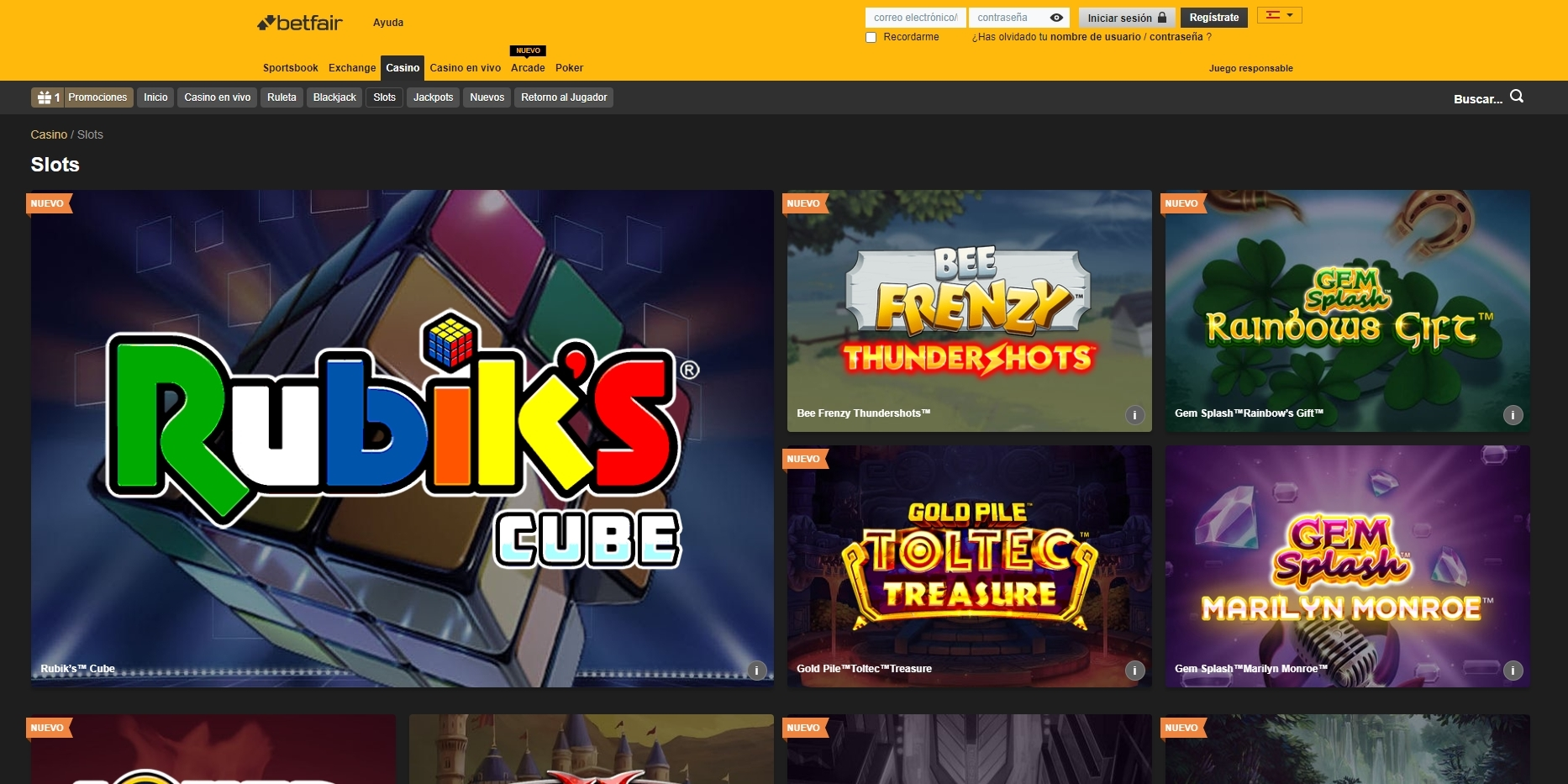Open Promociones in the submenu
The width and height of the screenshot is (1568, 784).
pos(97,97)
